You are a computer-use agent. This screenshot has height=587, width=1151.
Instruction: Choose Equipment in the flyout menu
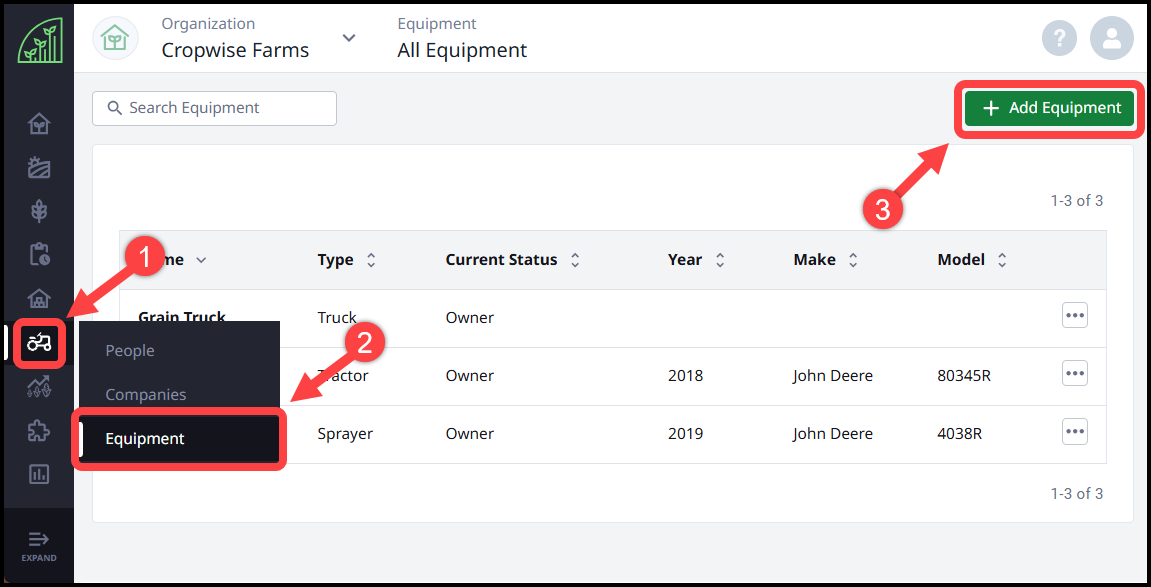[x=145, y=439]
